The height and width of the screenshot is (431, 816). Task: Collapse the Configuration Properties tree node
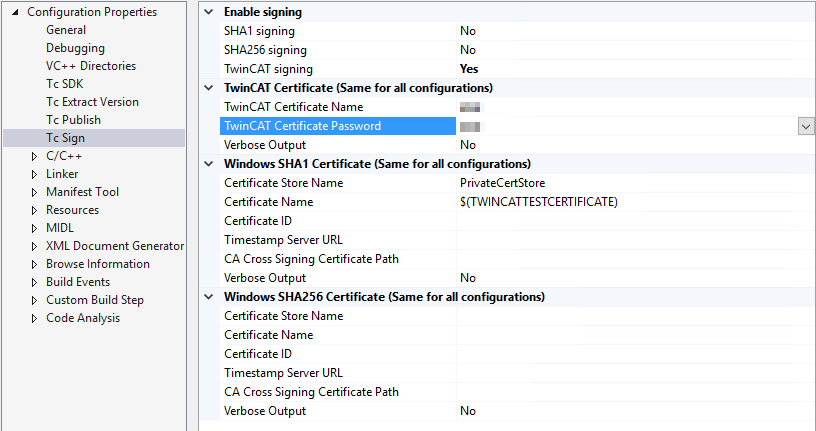[16, 12]
